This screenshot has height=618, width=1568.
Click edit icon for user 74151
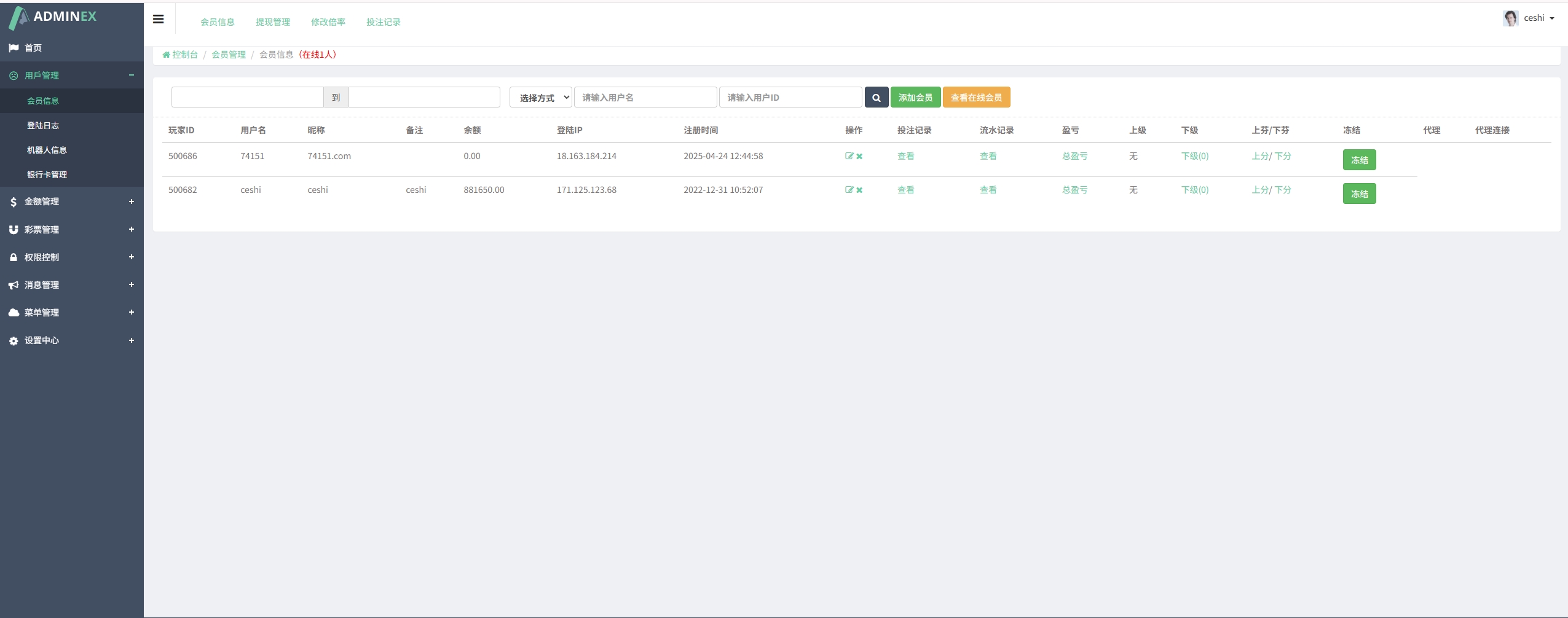[x=849, y=156]
